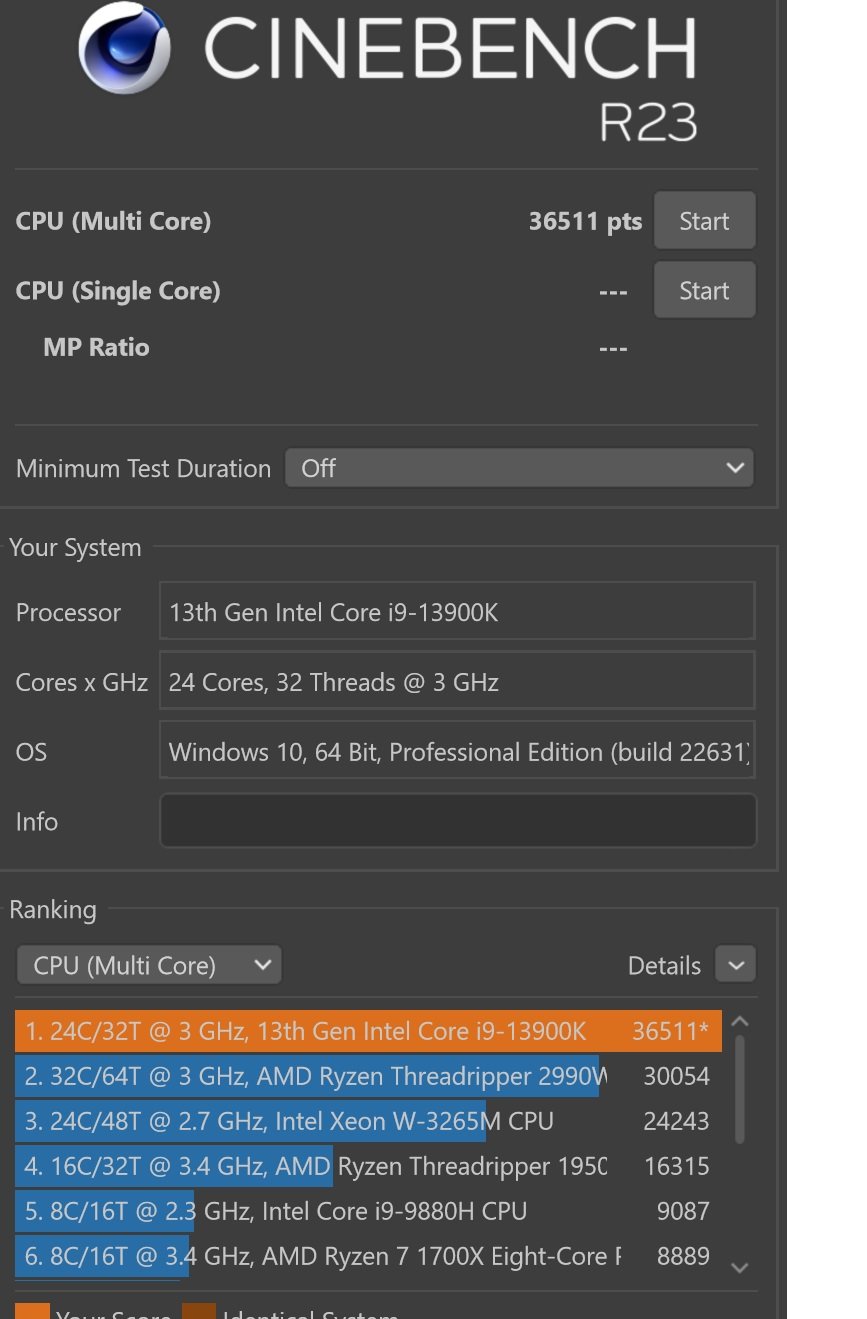The image size is (867, 1319).
Task: Select ranking row AMD Ryzen Threadripper 1950
Action: 368,1166
